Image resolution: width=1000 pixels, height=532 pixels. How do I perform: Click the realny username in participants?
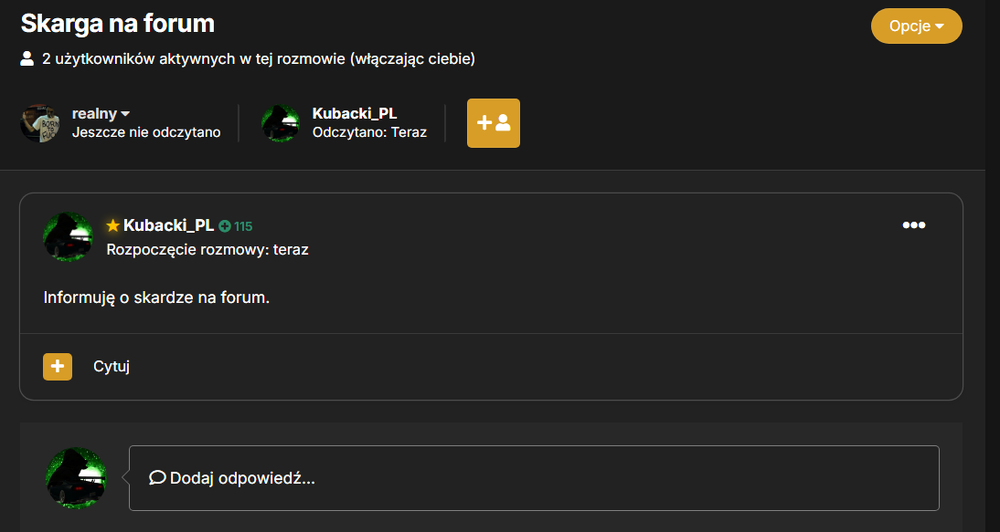pyautogui.click(x=94, y=114)
